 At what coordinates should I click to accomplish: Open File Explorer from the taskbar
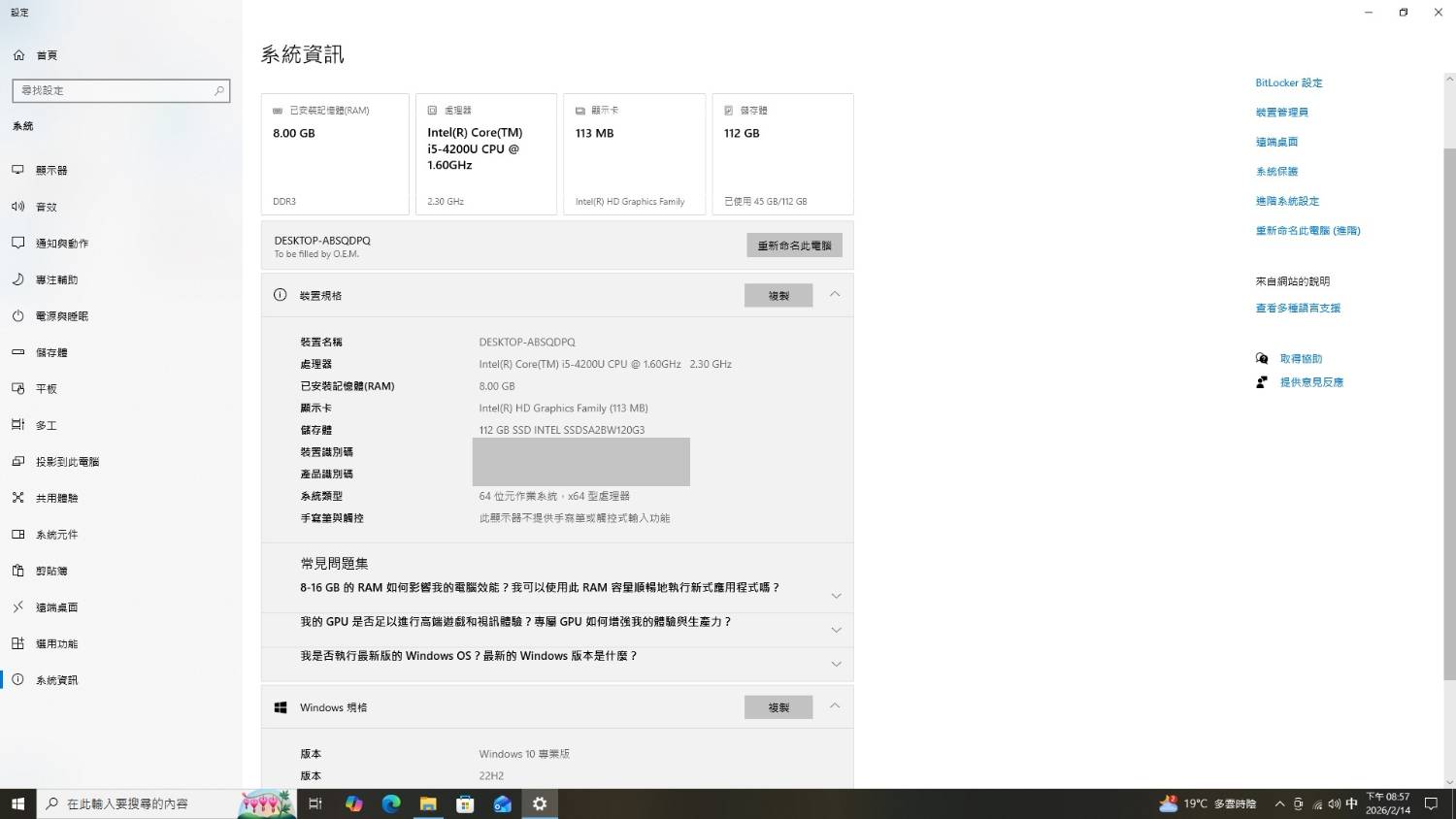click(428, 803)
